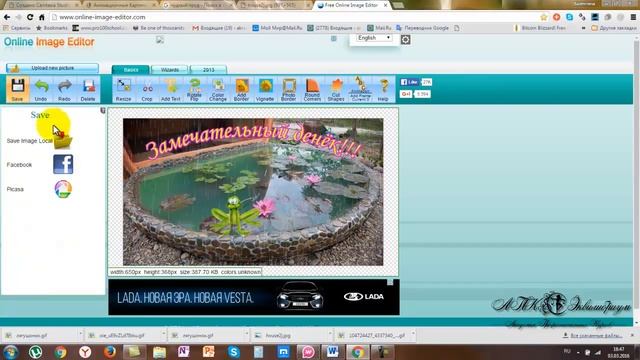The image size is (640, 360).
Task: Click the Delete tool icon
Action: point(88,89)
